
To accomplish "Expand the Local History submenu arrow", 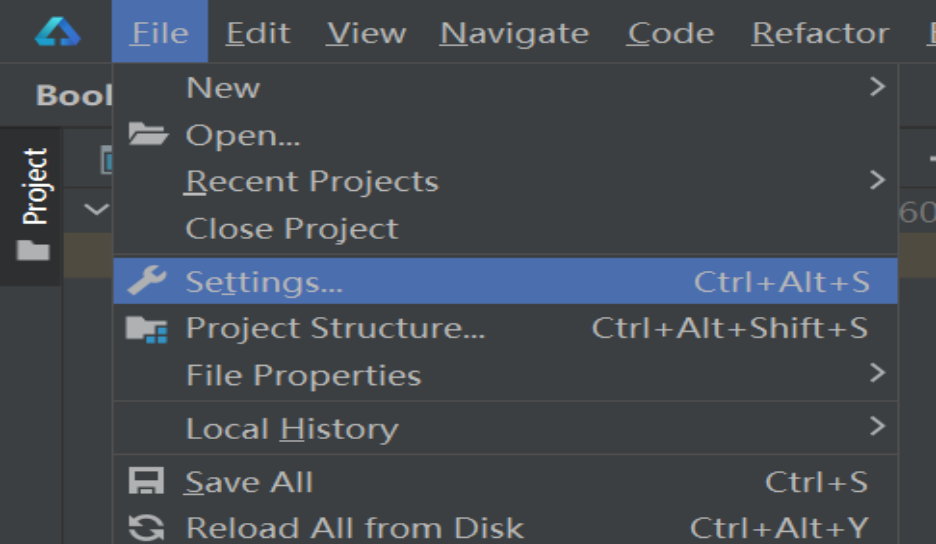I will (x=877, y=427).
